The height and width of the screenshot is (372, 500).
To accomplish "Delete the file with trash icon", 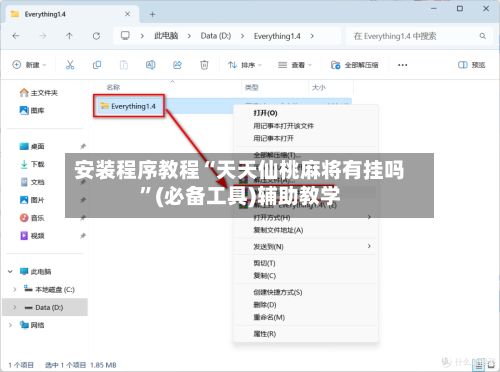I will click(x=204, y=65).
